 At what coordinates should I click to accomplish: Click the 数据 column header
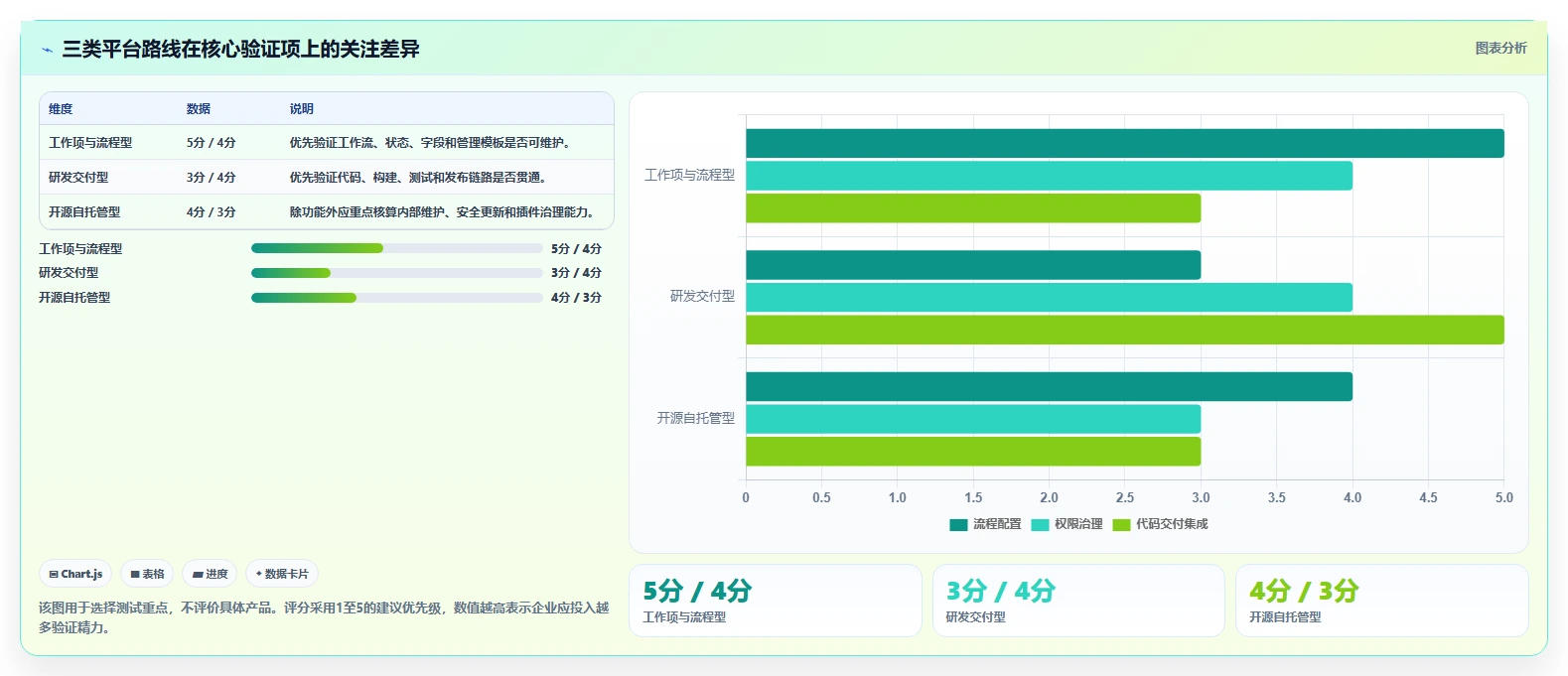[199, 109]
